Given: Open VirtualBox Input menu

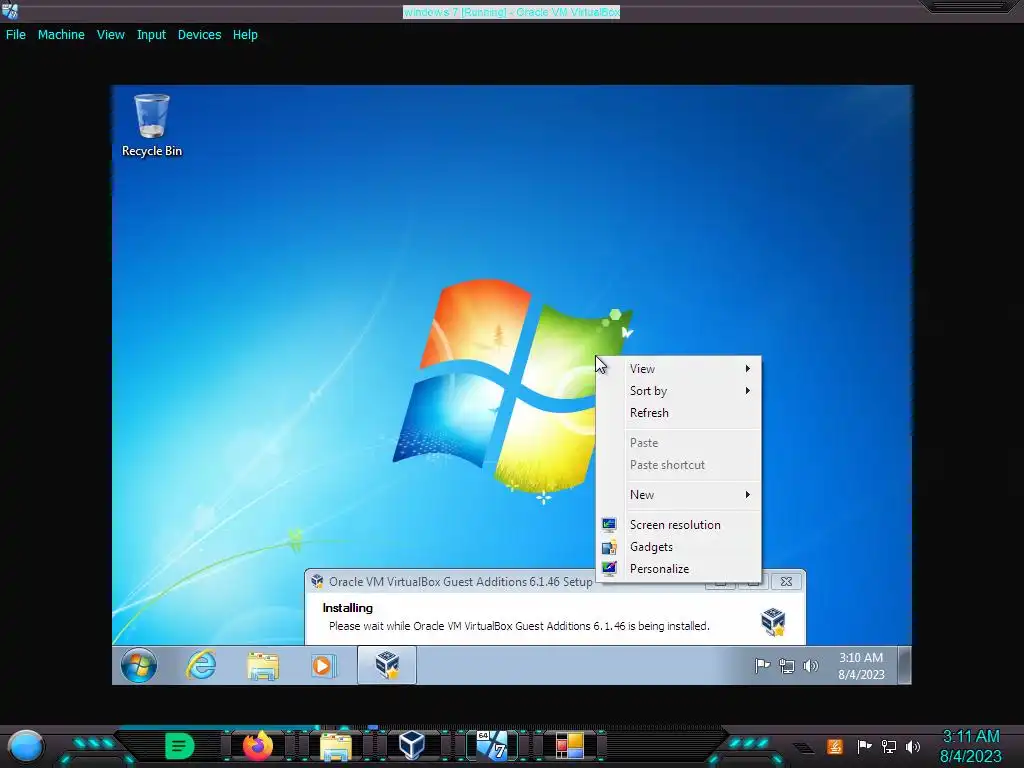Looking at the screenshot, I should [x=151, y=35].
